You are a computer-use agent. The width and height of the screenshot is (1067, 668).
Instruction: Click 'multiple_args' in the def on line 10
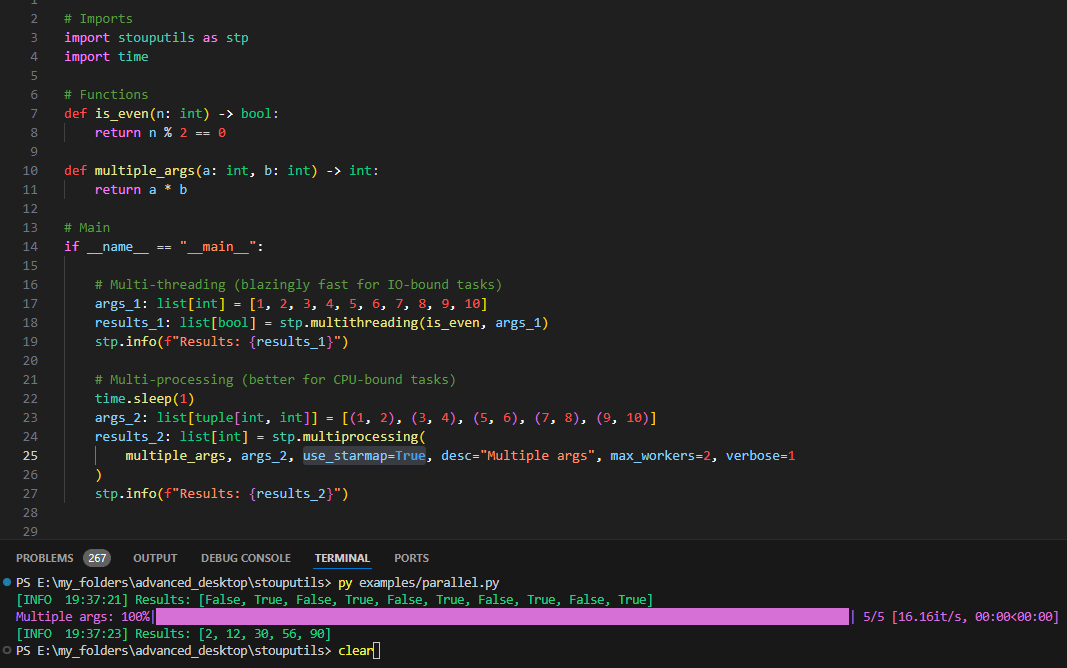pos(144,171)
